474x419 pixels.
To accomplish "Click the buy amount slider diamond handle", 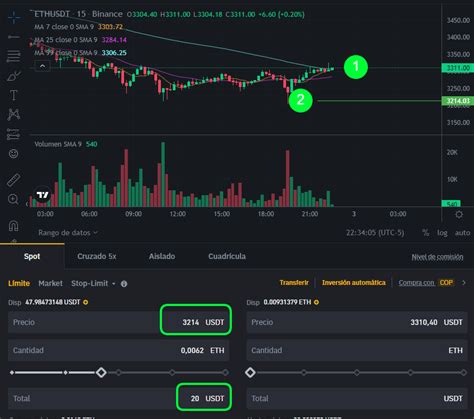I will tap(101, 372).
